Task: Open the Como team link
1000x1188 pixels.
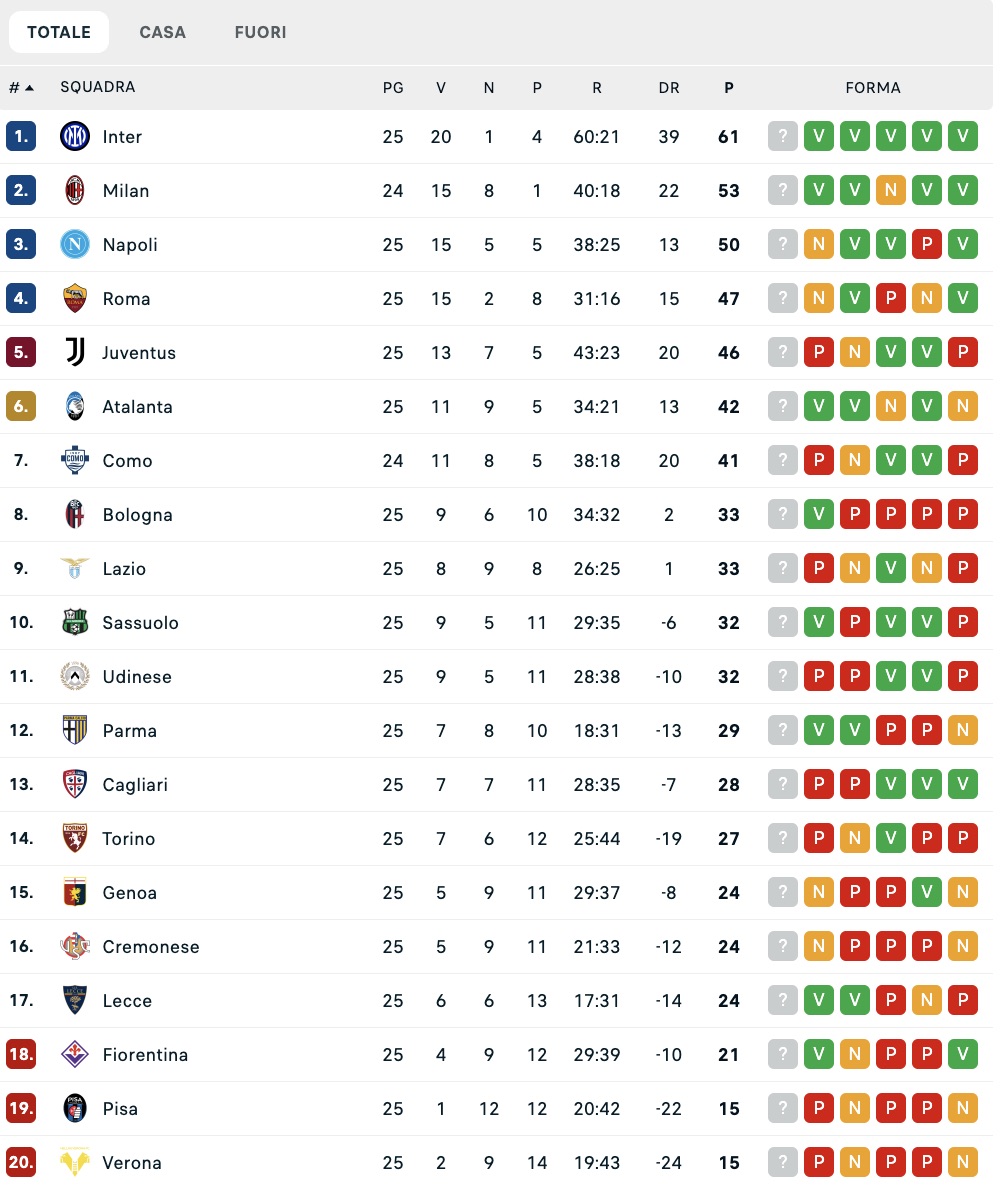Action: (128, 461)
